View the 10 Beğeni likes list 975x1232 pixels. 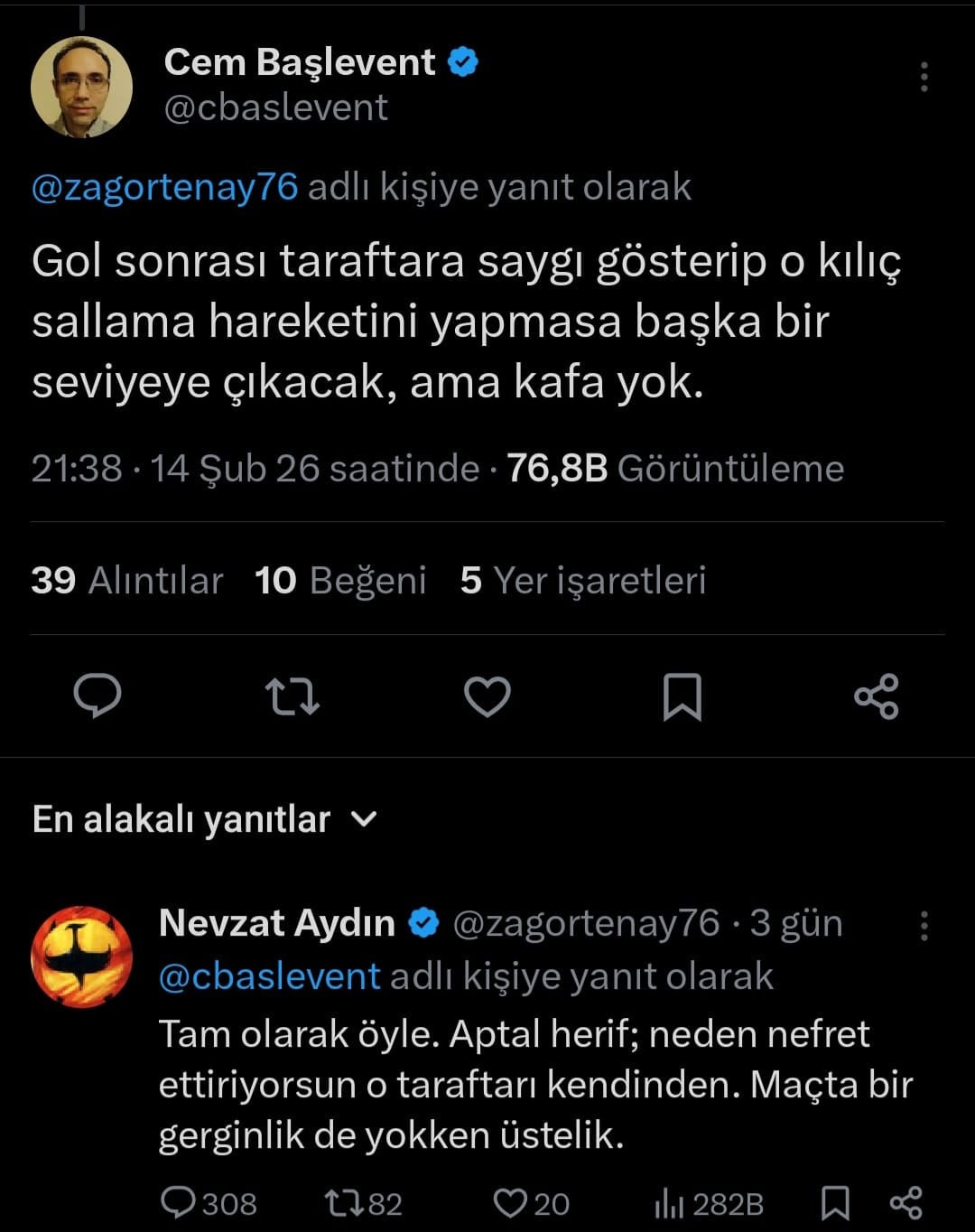pyautogui.click(x=340, y=580)
